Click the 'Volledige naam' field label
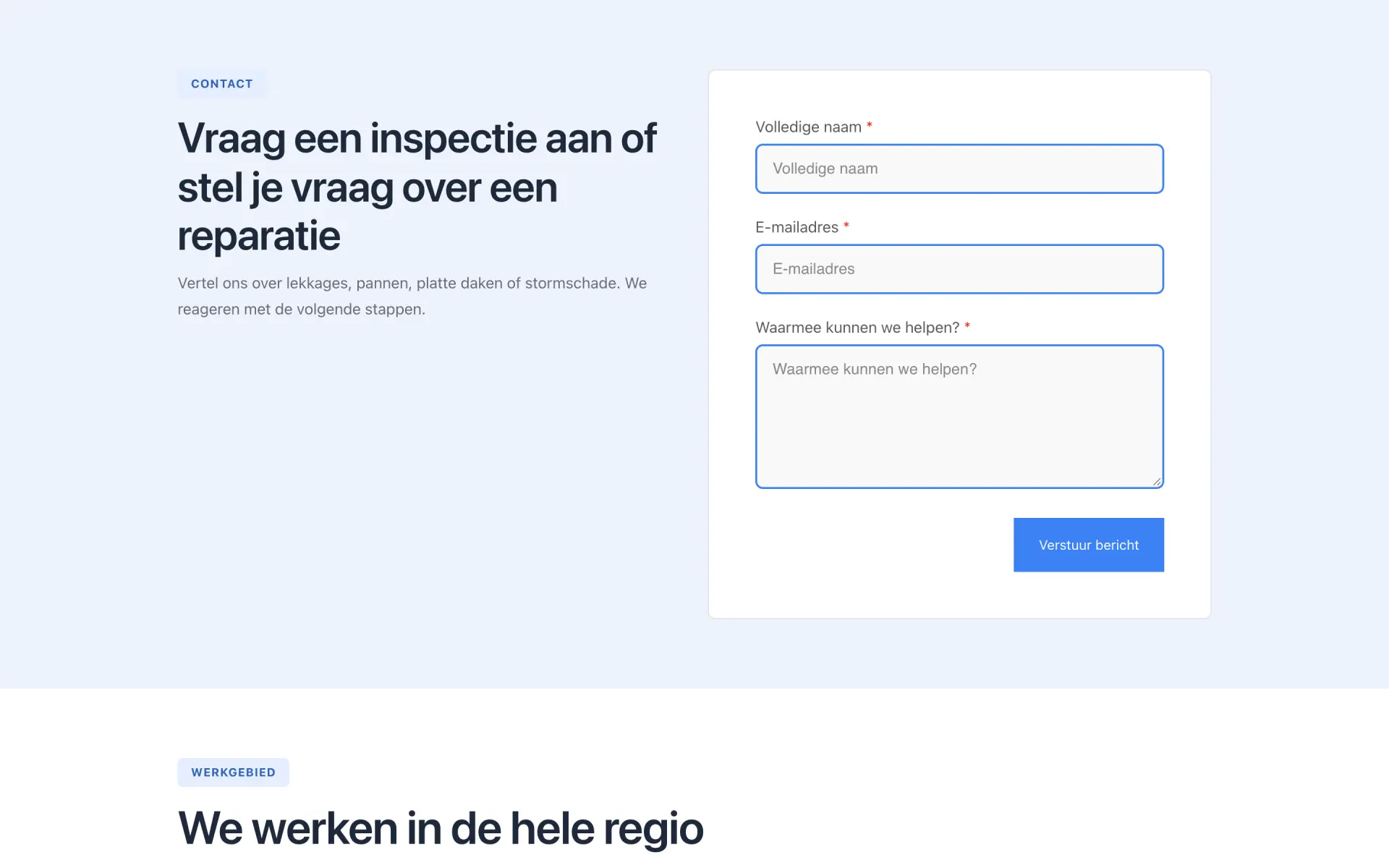This screenshot has width=1389, height=868. 808,127
